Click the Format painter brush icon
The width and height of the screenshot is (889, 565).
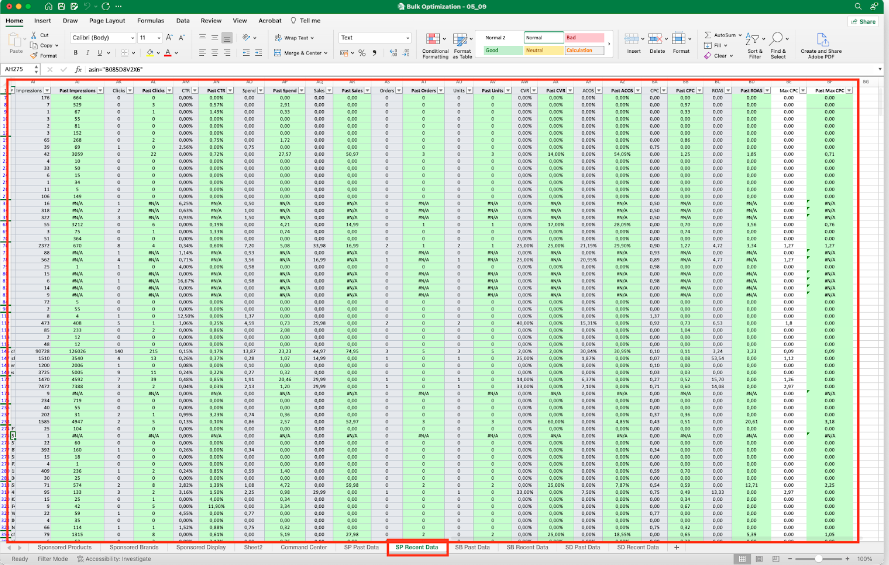tap(34, 56)
